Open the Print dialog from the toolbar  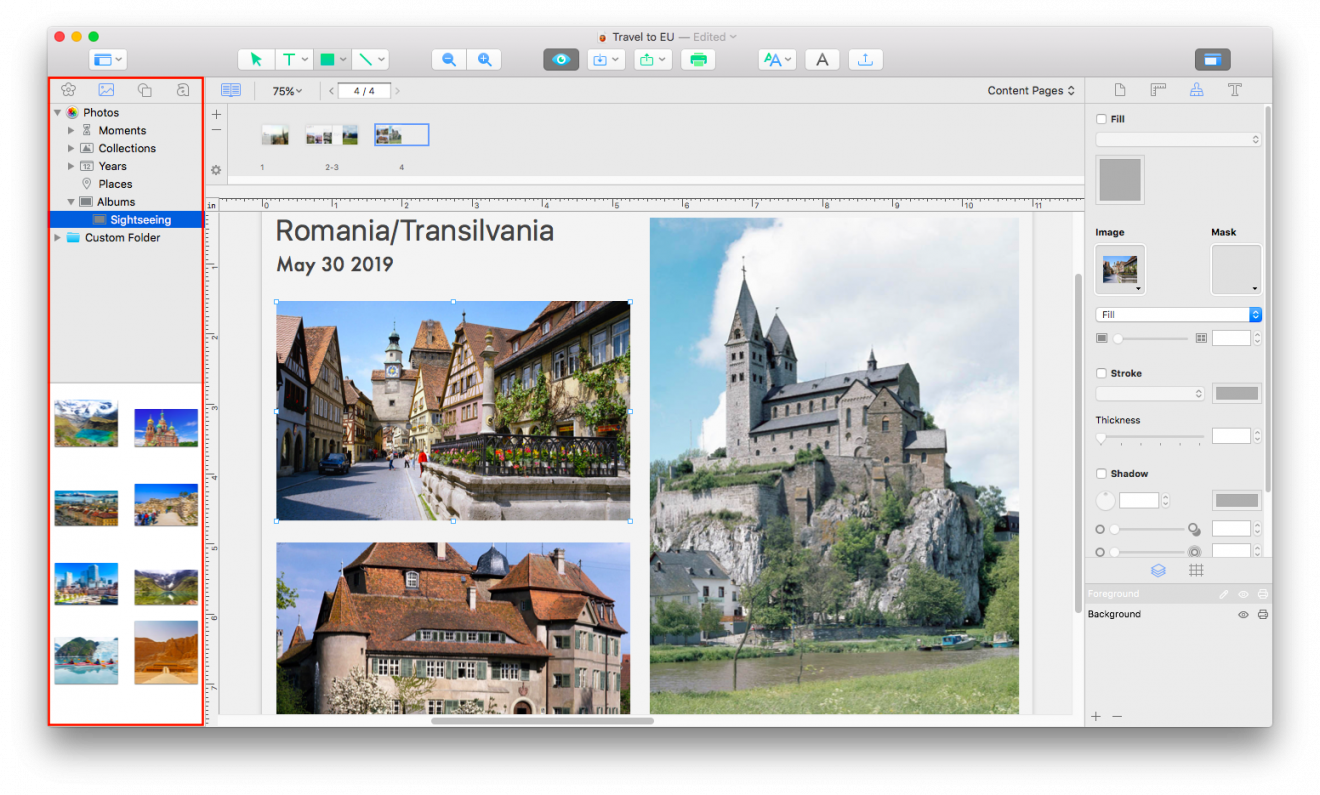pos(698,59)
